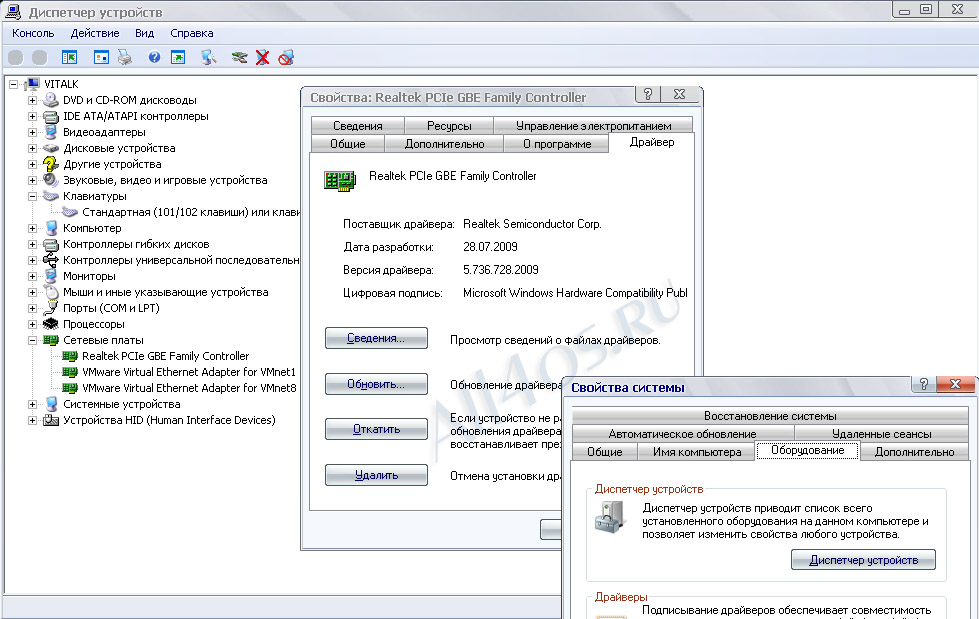Open the Управление электропитанием tab
This screenshot has height=619, width=979.
click(593, 126)
